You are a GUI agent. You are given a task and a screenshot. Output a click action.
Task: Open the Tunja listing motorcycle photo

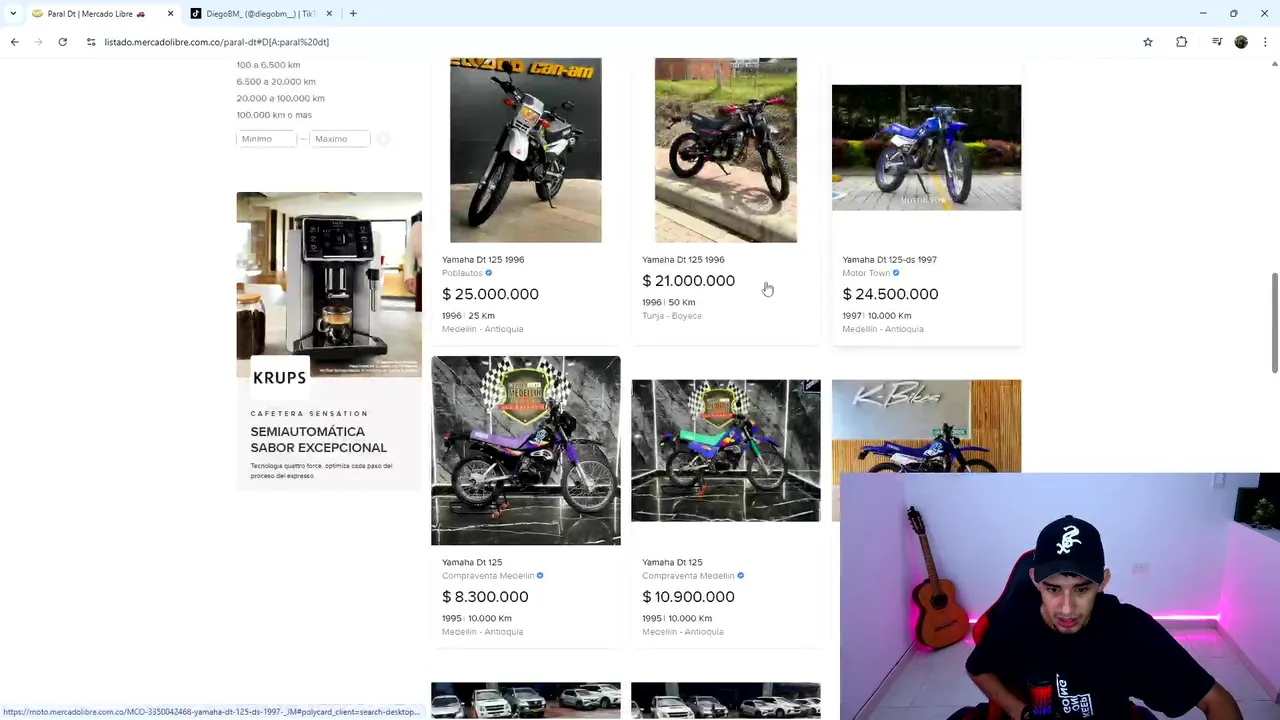726,150
